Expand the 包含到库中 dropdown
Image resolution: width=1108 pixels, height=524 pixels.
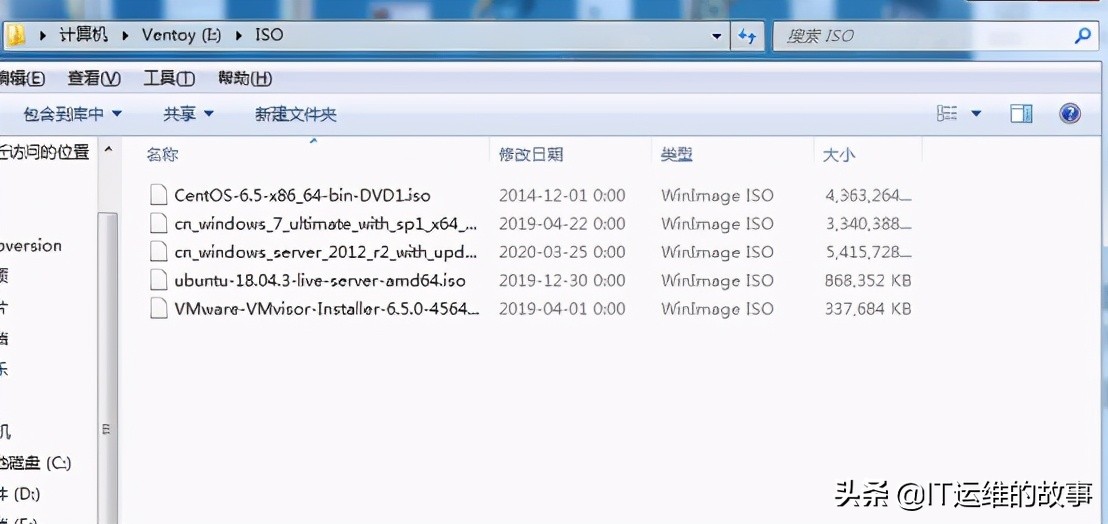117,113
